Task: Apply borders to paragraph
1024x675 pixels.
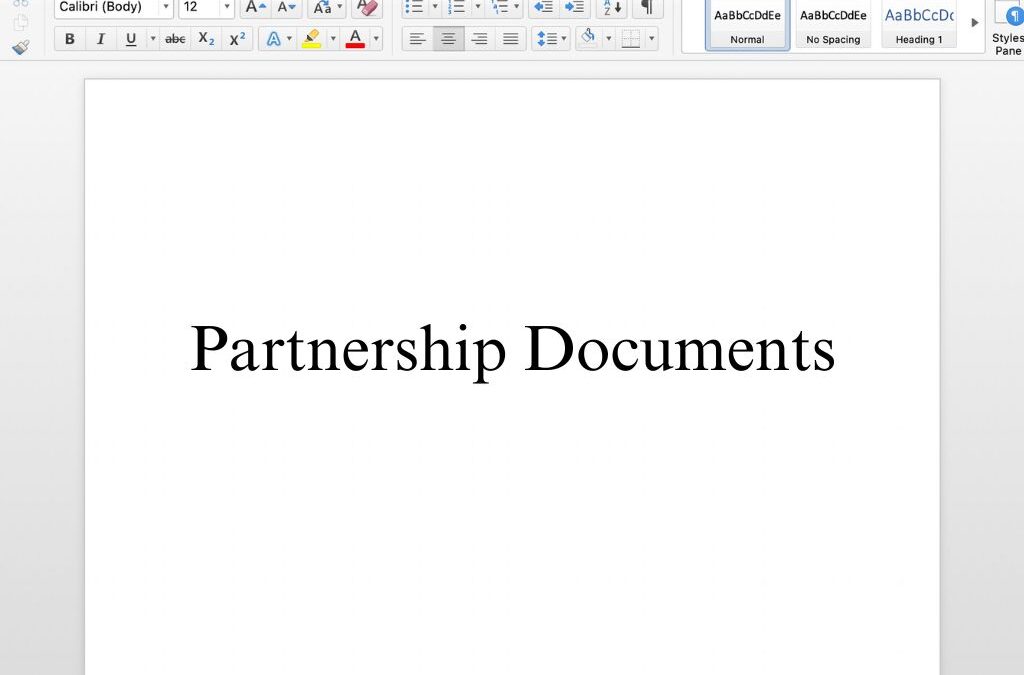Action: pyautogui.click(x=630, y=39)
